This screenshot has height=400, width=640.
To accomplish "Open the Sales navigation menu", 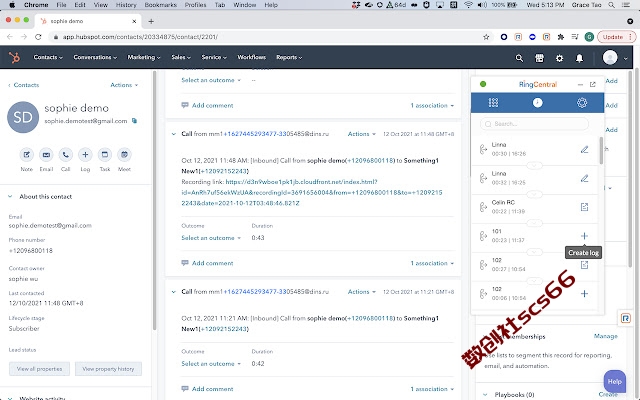I will [181, 58].
